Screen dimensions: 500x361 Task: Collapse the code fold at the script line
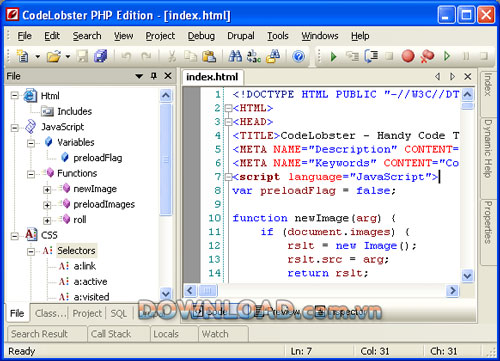(228, 177)
